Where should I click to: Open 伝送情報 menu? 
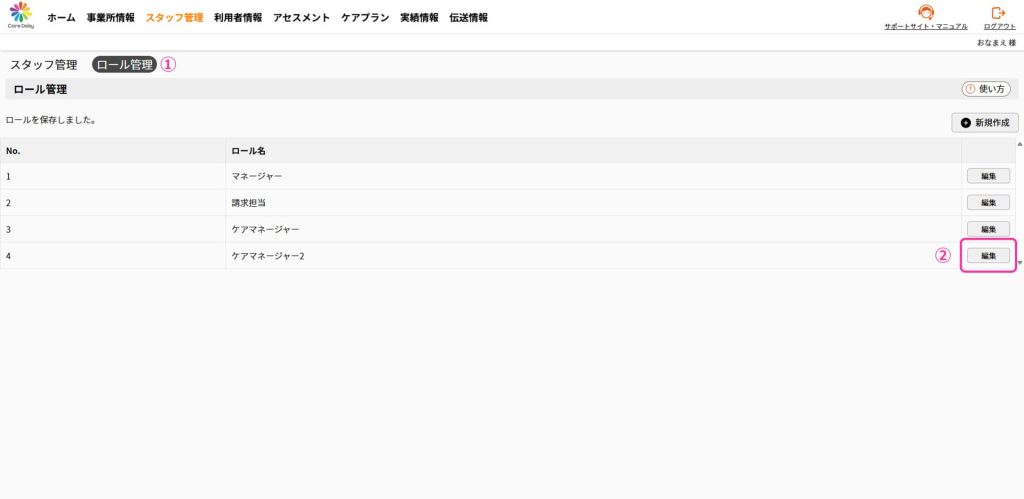pyautogui.click(x=468, y=18)
